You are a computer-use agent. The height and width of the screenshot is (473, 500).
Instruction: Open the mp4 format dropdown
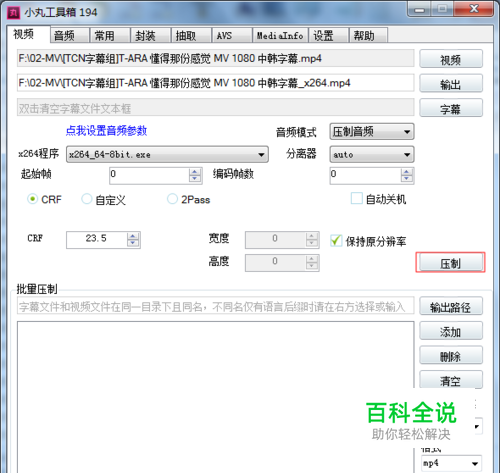(x=451, y=463)
